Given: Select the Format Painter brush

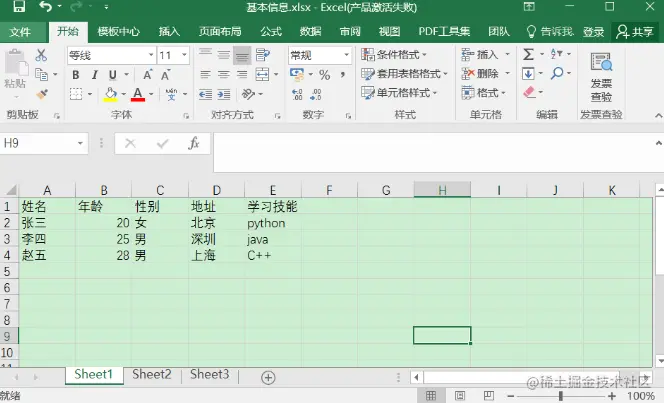Looking at the screenshot, I should coord(42,94).
